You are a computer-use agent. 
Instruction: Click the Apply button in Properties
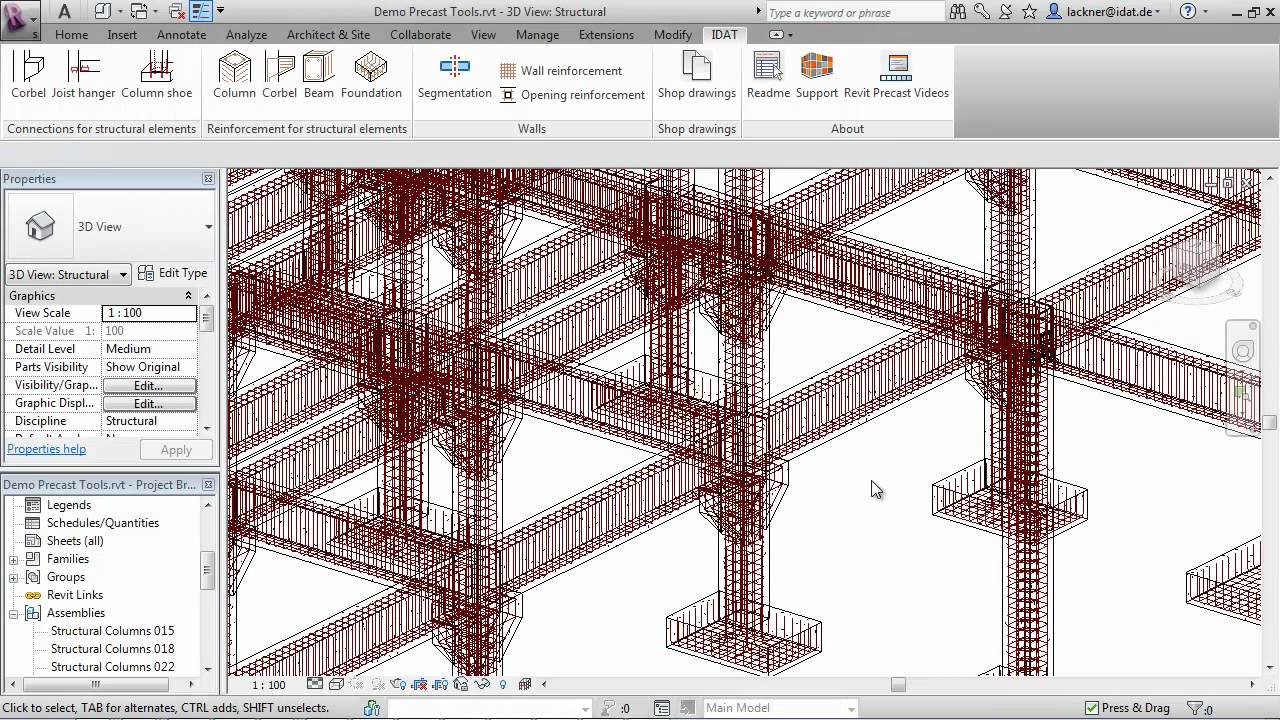coord(176,450)
